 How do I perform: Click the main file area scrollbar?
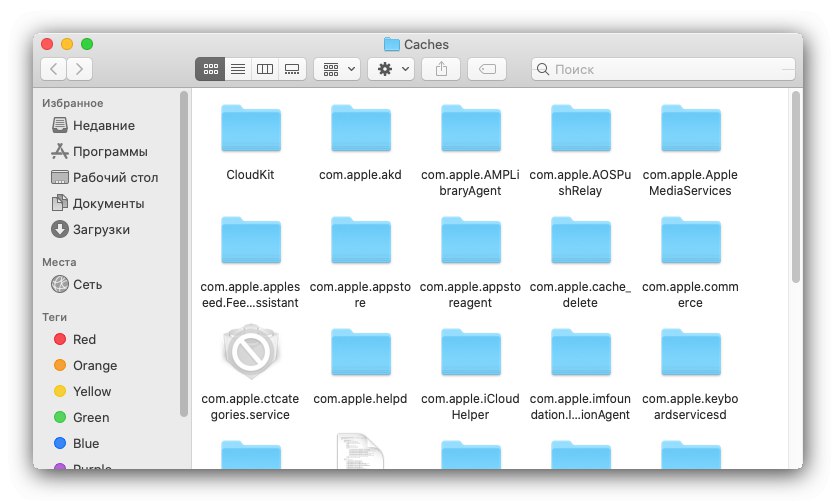[x=795, y=187]
